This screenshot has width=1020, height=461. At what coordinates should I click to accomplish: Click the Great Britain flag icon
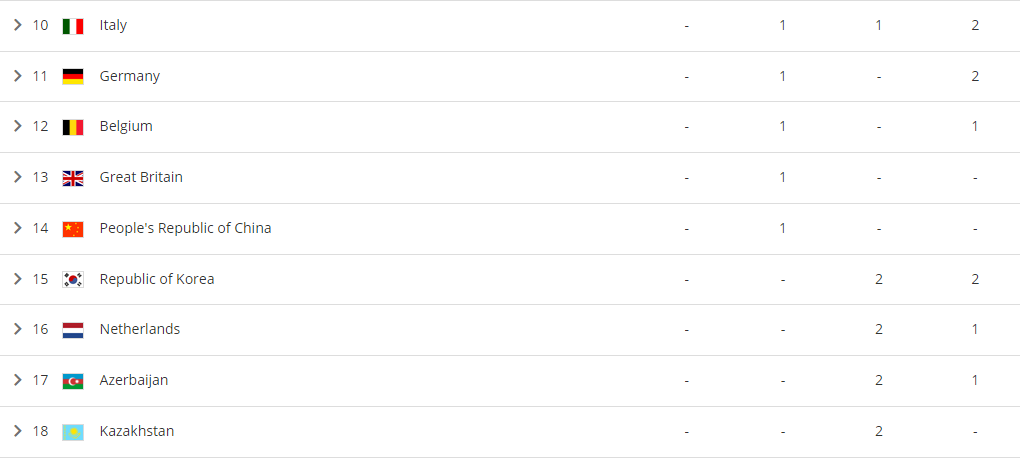[73, 178]
